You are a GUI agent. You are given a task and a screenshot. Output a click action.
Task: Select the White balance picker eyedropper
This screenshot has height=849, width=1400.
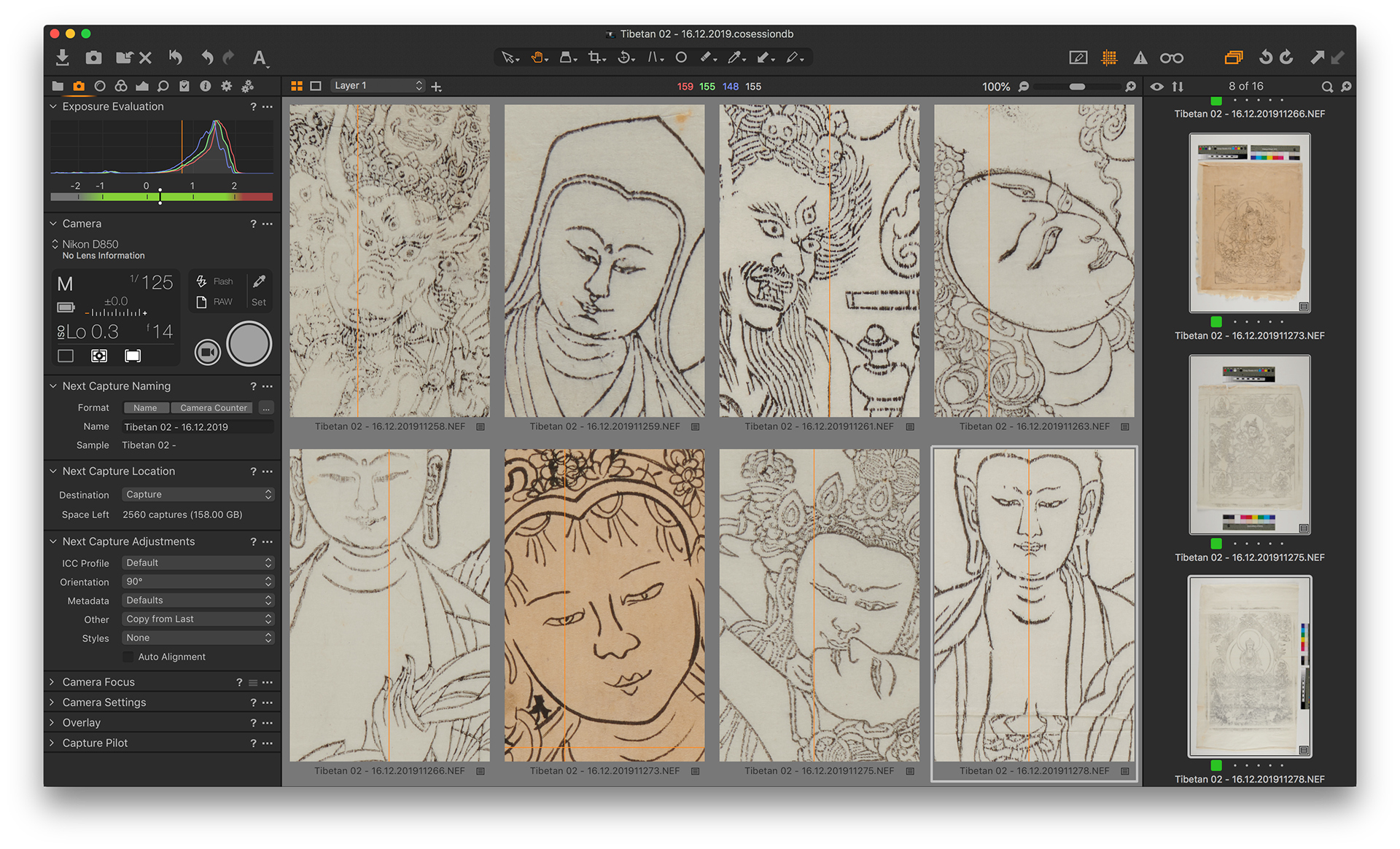(x=736, y=58)
